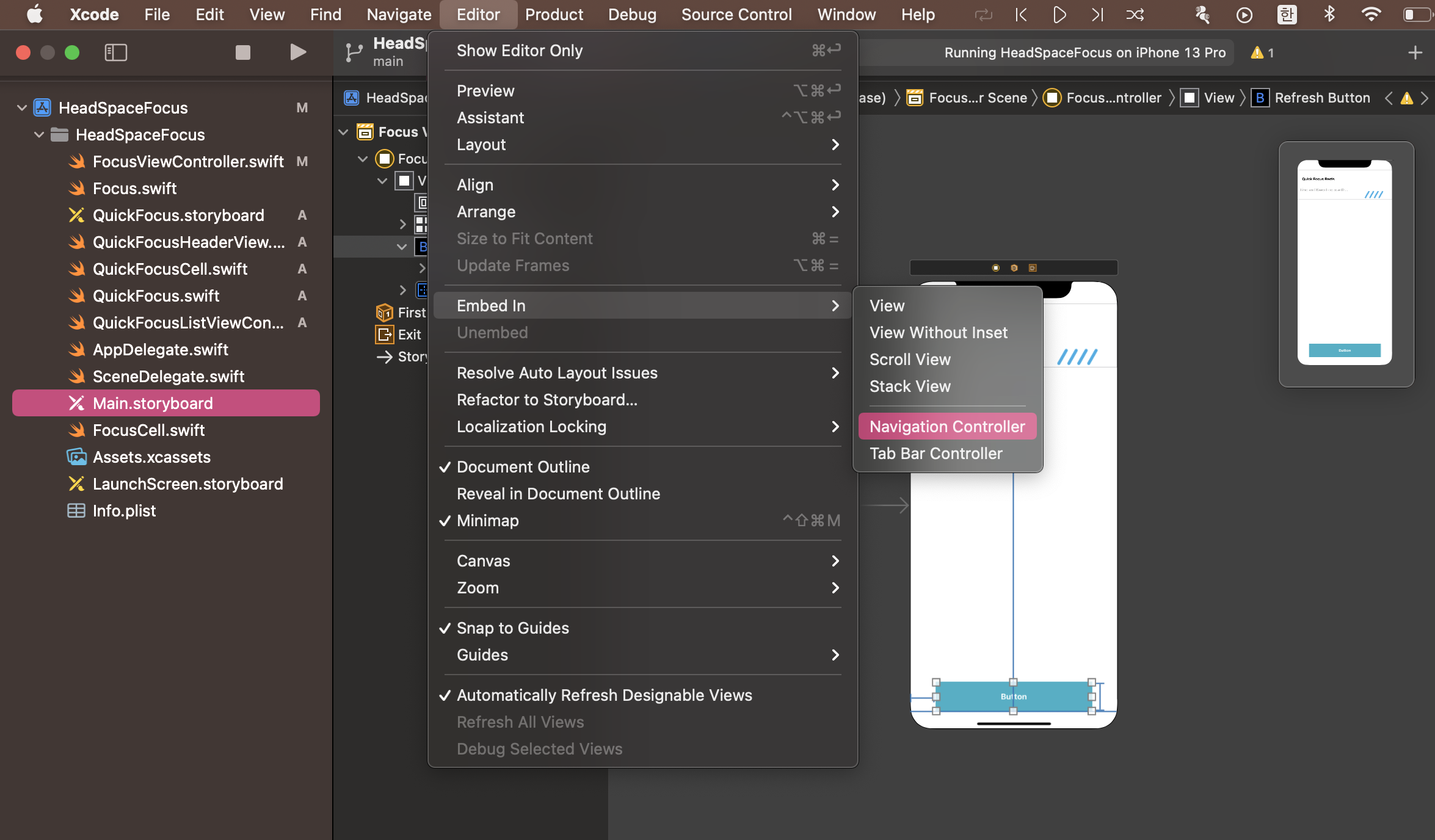Image resolution: width=1435 pixels, height=840 pixels.
Task: Click the Exit scene icon in outline
Action: pyautogui.click(x=384, y=335)
